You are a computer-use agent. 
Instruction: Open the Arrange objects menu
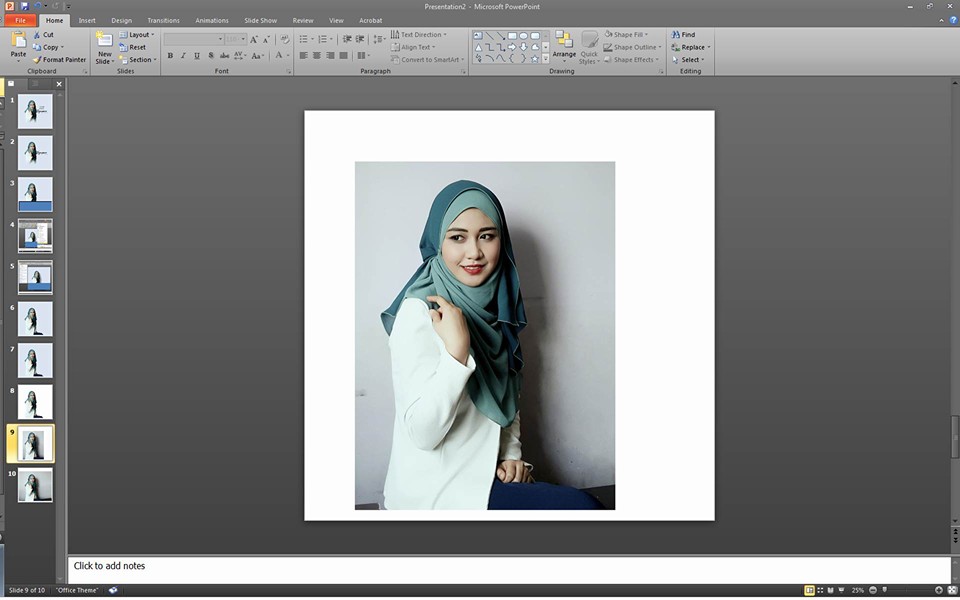pyautogui.click(x=564, y=46)
